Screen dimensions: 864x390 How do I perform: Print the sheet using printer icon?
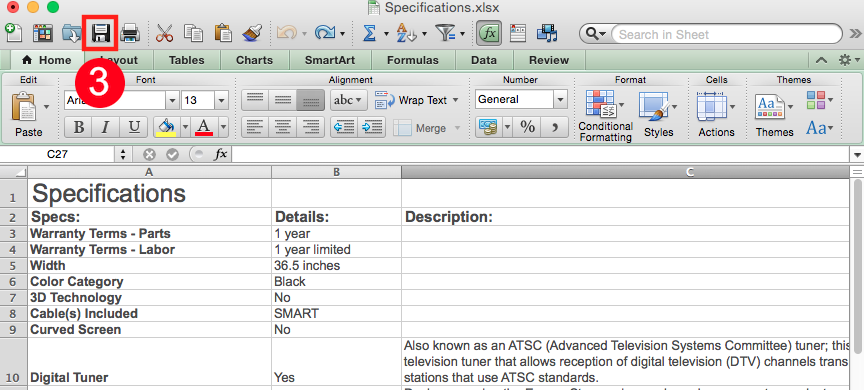[x=130, y=34]
